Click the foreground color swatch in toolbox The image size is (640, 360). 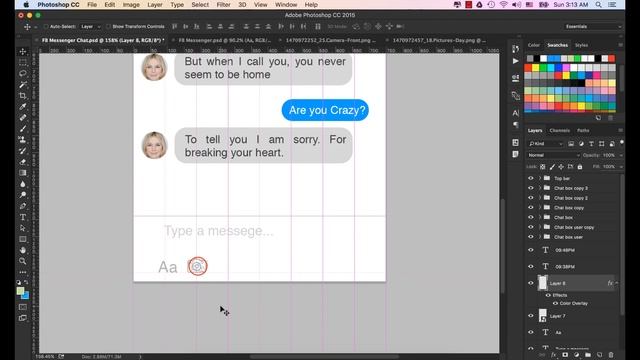(20, 291)
